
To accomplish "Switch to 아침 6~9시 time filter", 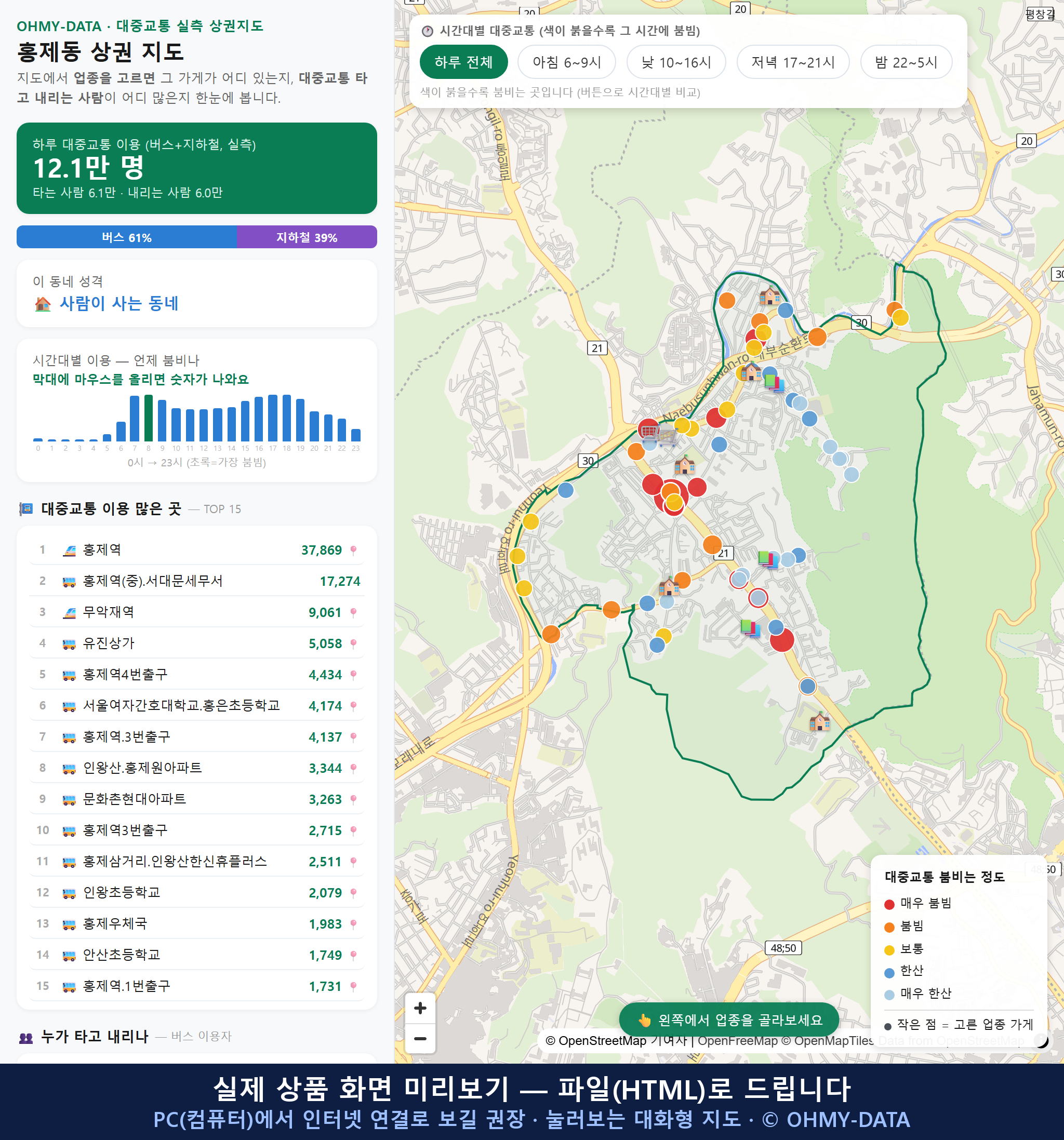I will coord(566,62).
